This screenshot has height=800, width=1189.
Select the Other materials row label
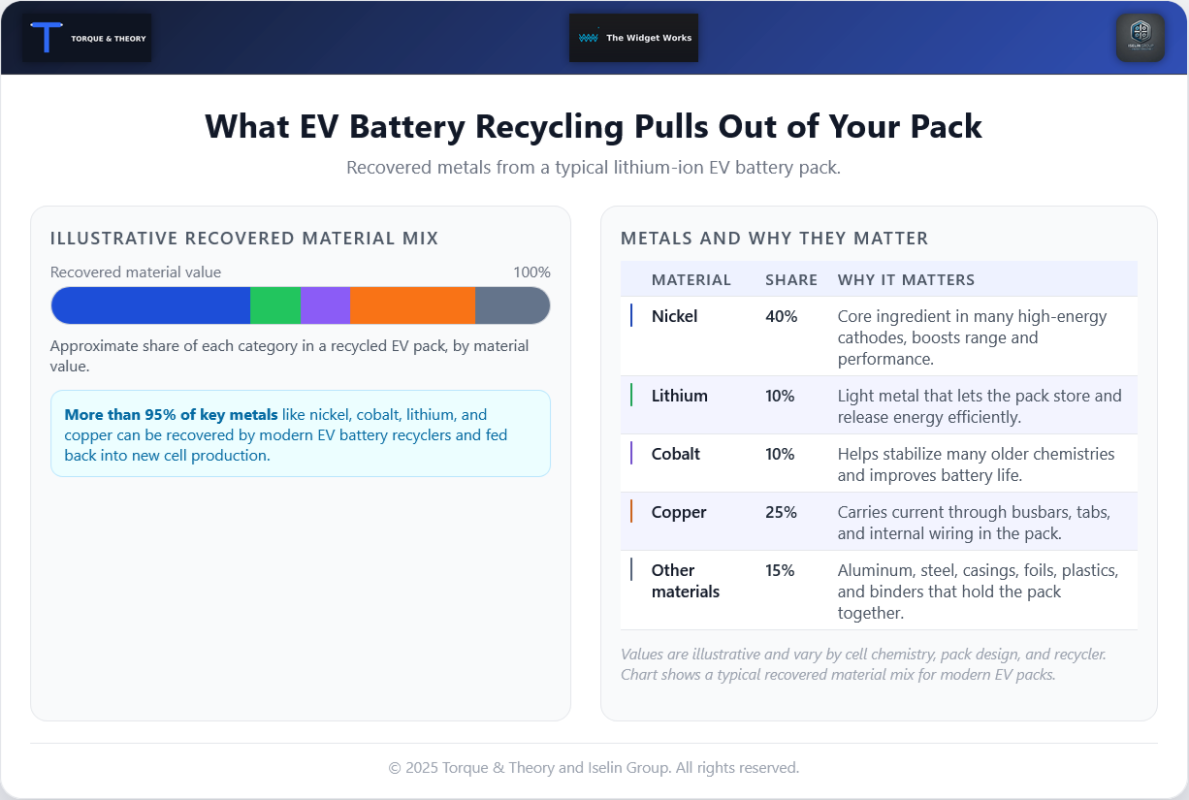coord(685,581)
